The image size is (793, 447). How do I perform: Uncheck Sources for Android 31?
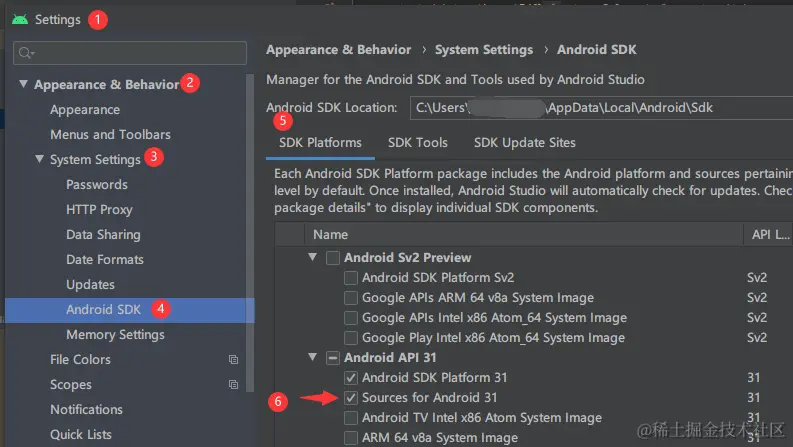click(350, 397)
